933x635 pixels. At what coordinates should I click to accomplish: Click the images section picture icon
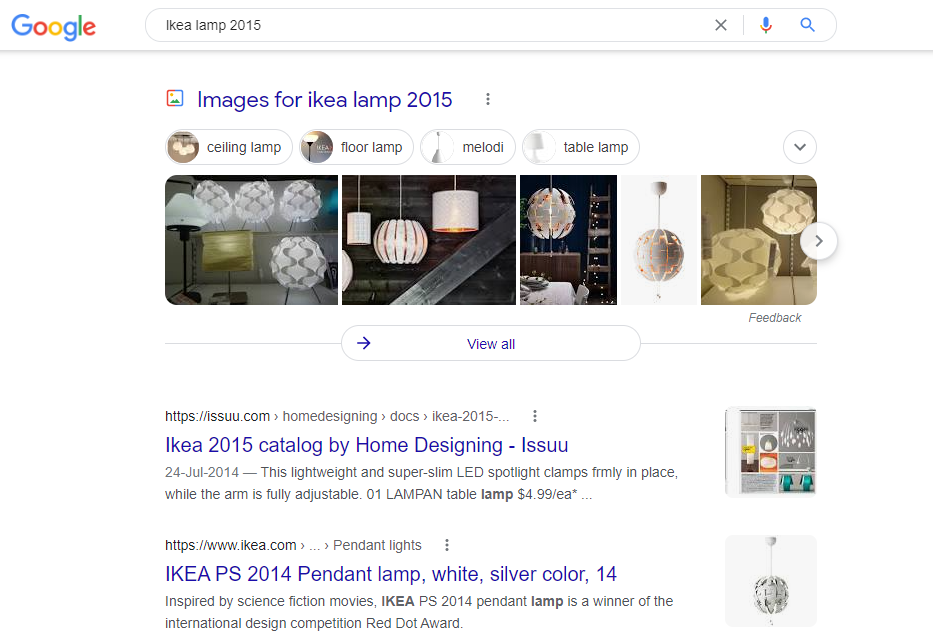[175, 98]
